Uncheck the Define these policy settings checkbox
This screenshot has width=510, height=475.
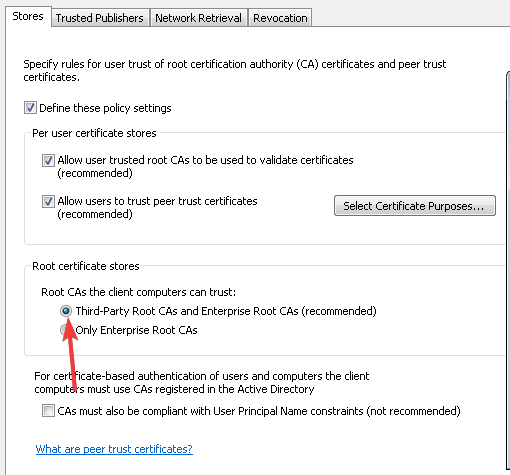pos(30,108)
